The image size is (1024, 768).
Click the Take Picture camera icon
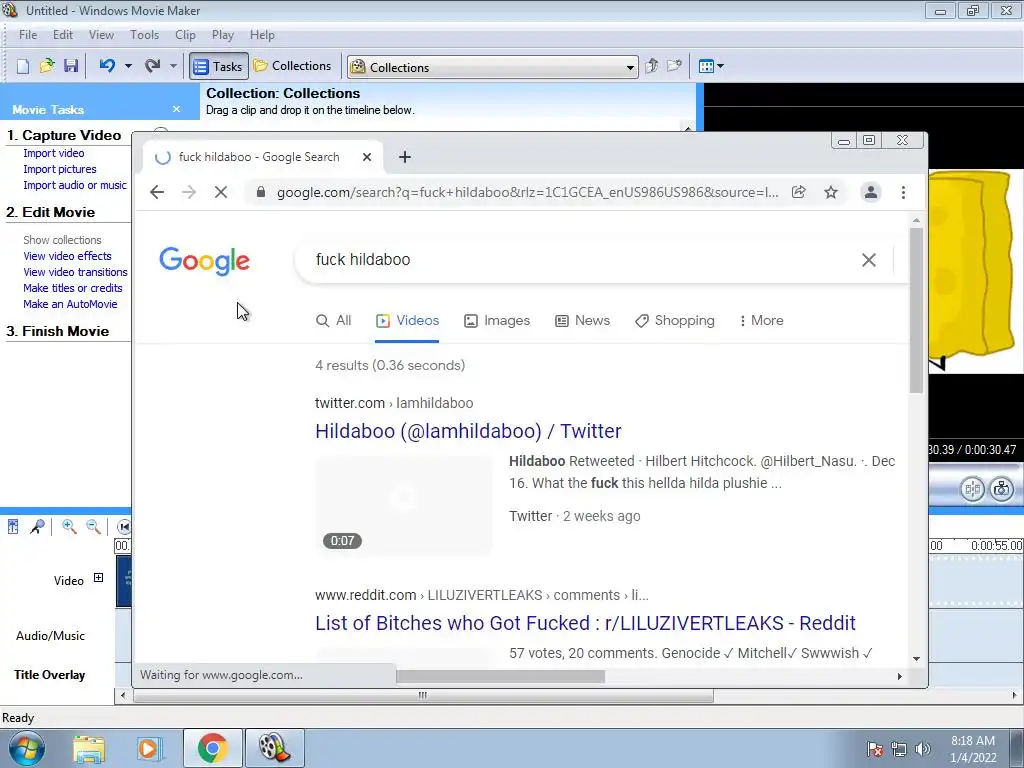point(1001,488)
